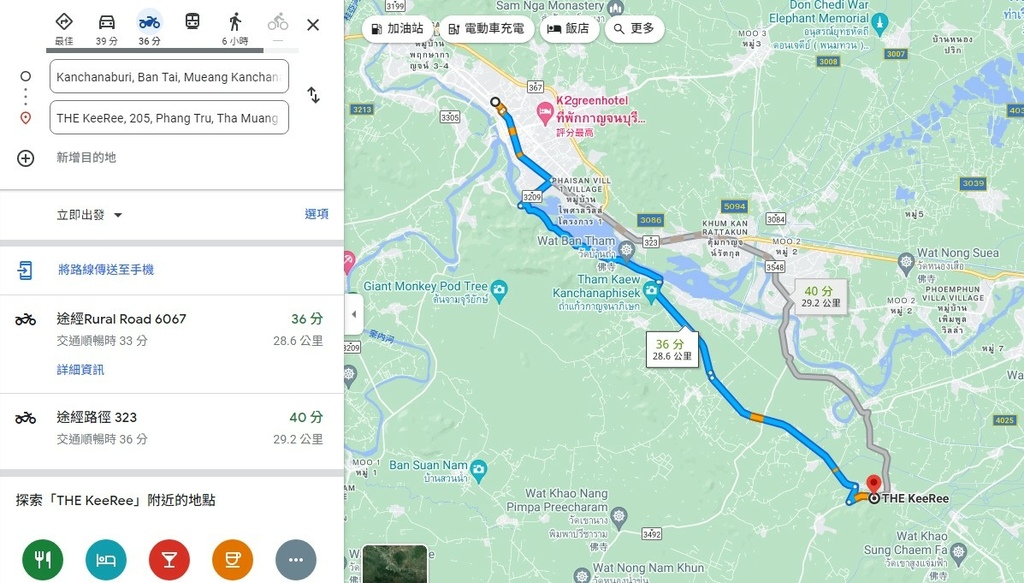Show nearby bars with cocktail icon

point(169,559)
